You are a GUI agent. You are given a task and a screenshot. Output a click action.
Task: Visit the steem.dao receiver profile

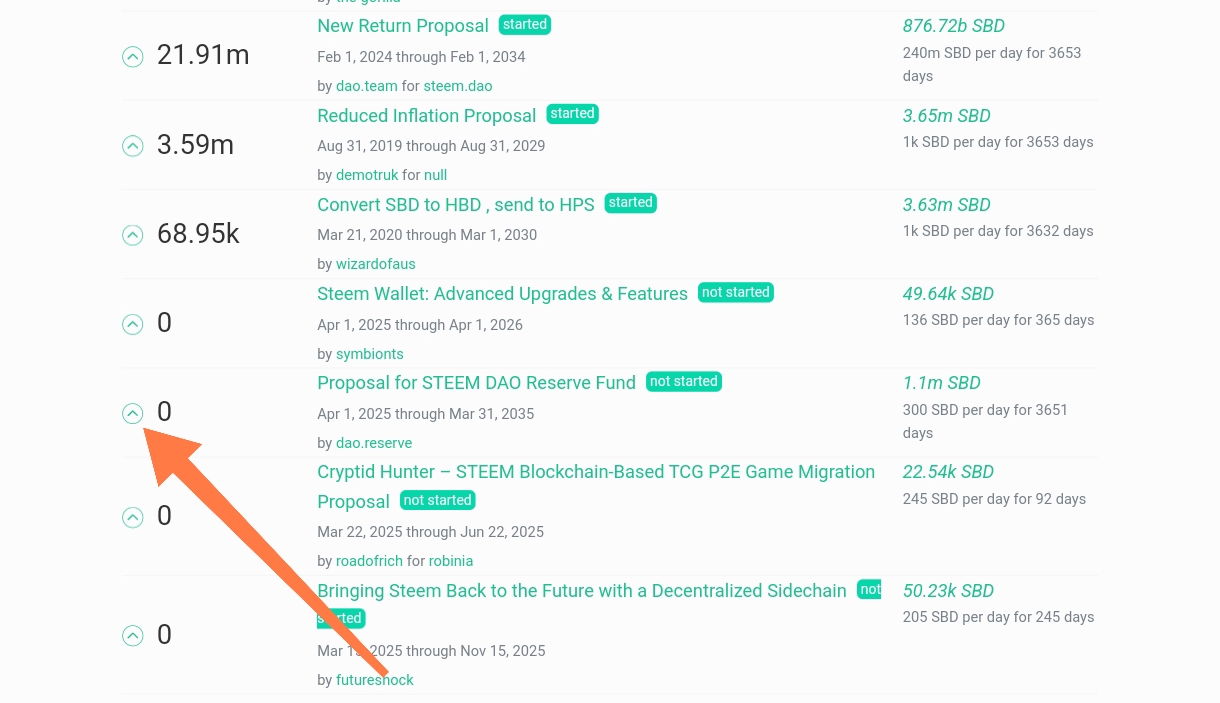(457, 86)
